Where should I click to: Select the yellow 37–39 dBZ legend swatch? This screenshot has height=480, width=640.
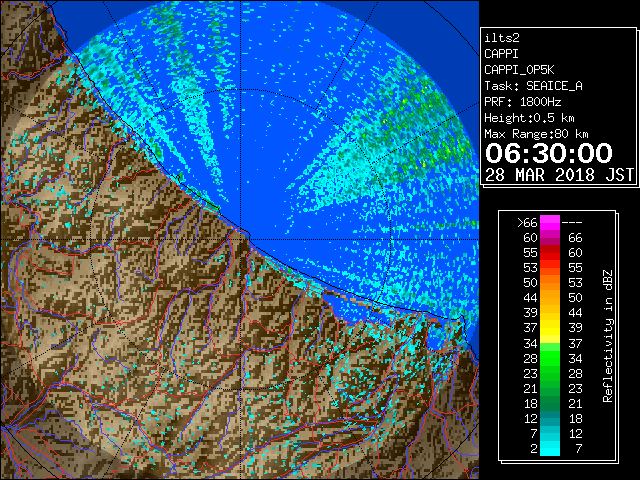click(x=550, y=328)
